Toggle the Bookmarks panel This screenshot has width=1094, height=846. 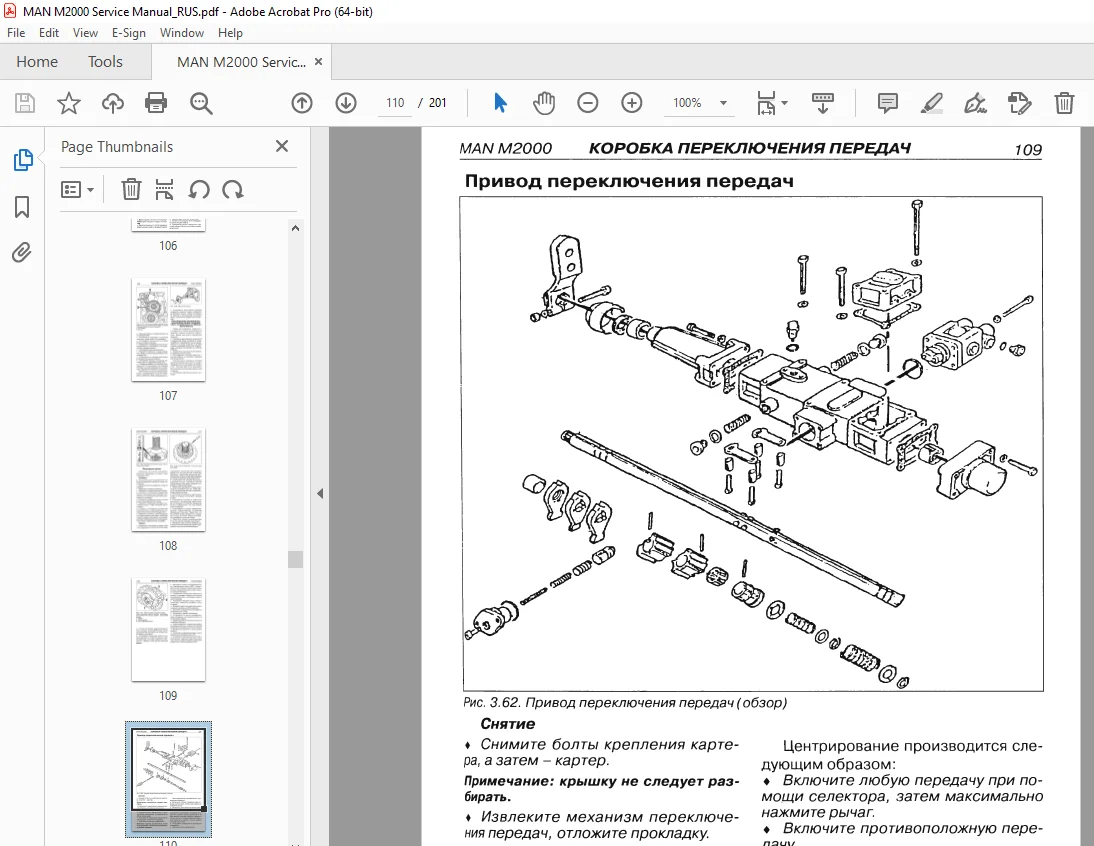click(x=22, y=207)
